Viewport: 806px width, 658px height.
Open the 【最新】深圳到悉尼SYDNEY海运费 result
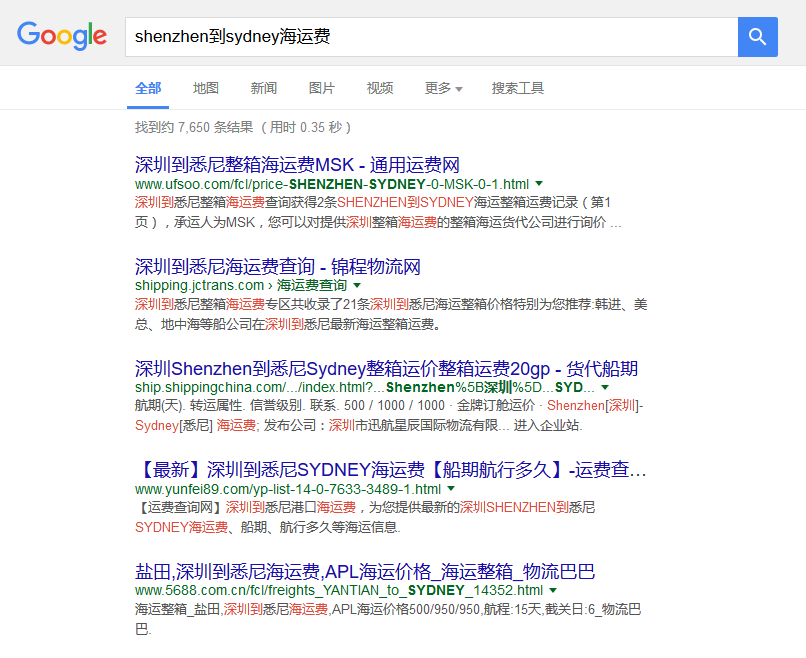coord(390,470)
